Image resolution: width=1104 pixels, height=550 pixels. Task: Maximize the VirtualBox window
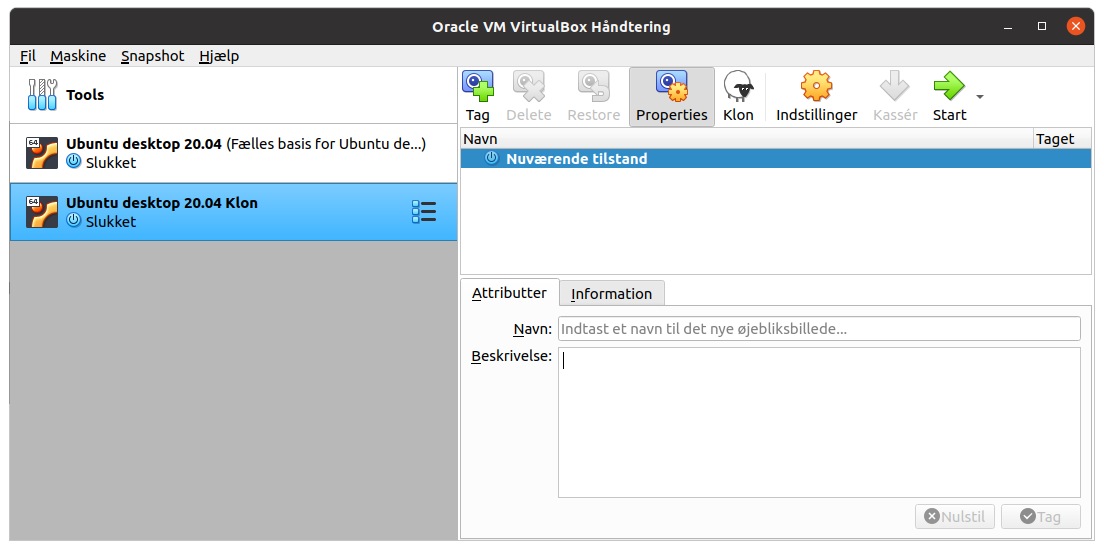pyautogui.click(x=1042, y=27)
